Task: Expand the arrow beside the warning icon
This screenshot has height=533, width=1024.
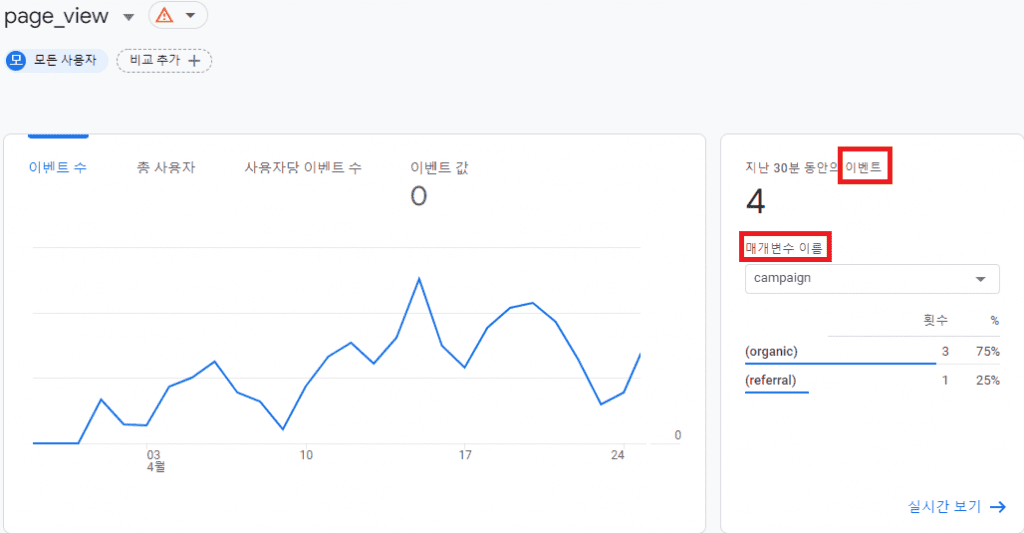Action: coord(191,15)
